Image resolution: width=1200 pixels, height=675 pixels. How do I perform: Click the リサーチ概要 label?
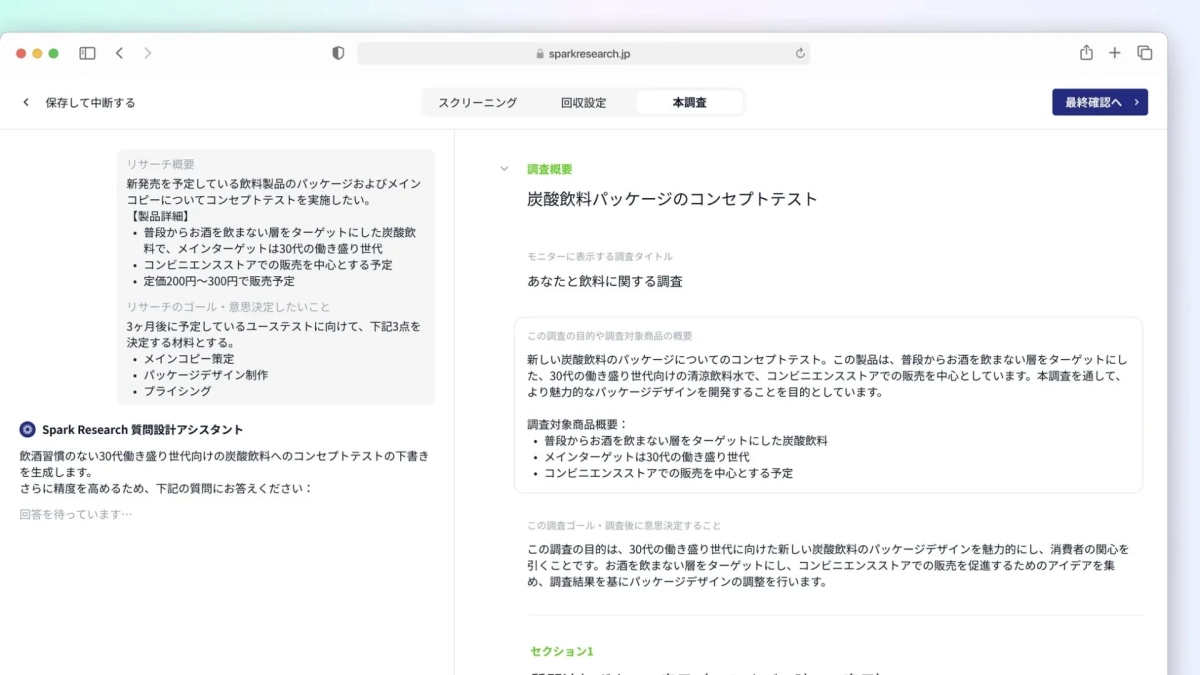click(x=160, y=164)
